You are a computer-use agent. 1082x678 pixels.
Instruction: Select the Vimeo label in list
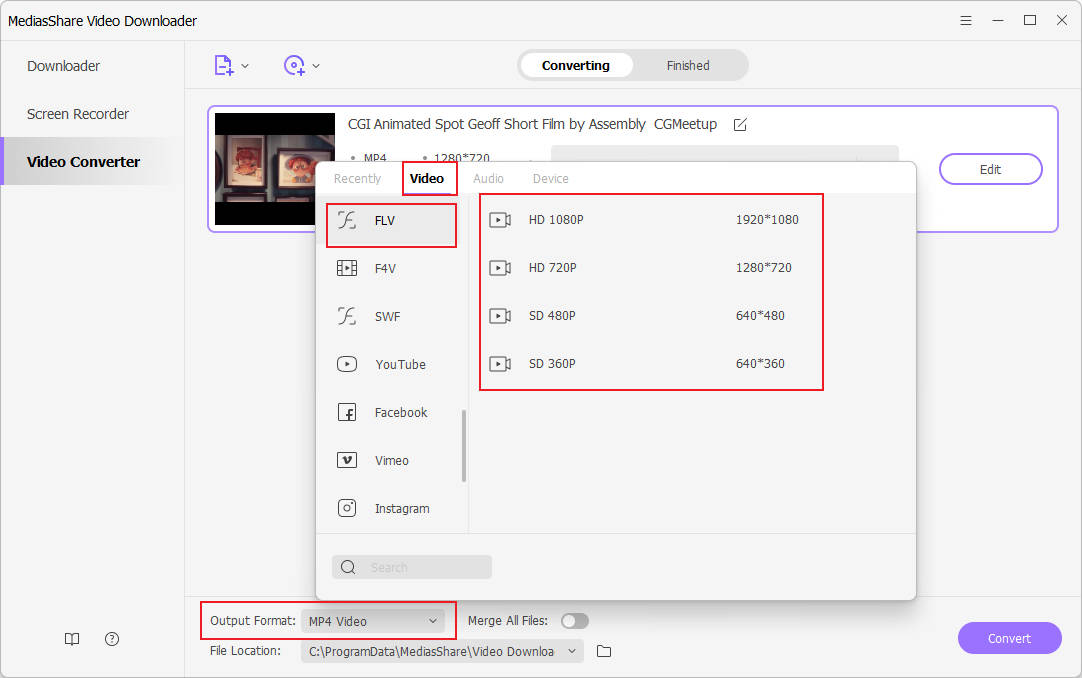[x=391, y=460]
